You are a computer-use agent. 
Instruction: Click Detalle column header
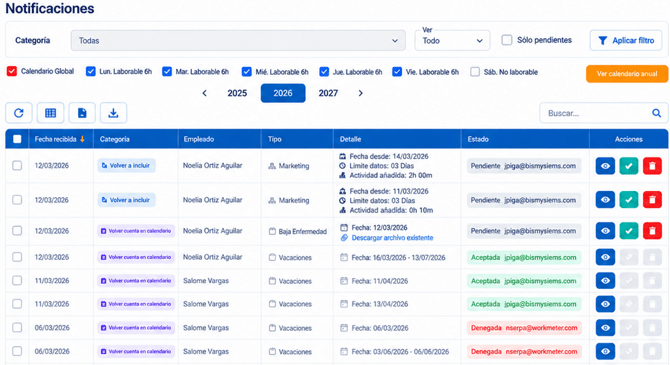point(350,139)
